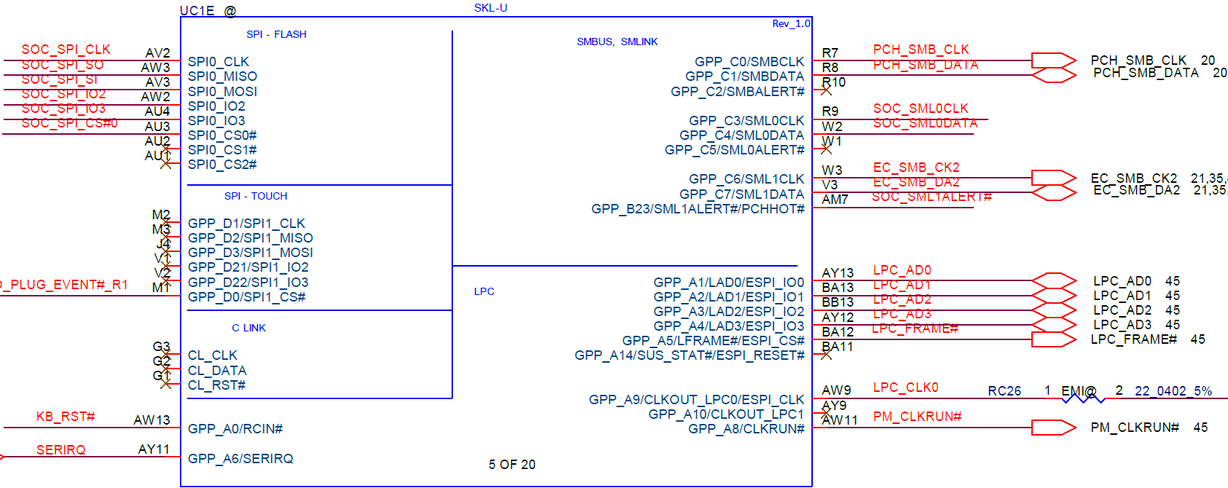Viewport: 1228px width, 488px height.
Task: Click the red EC_SMB_CK2 net label
Action: [x=916, y=167]
